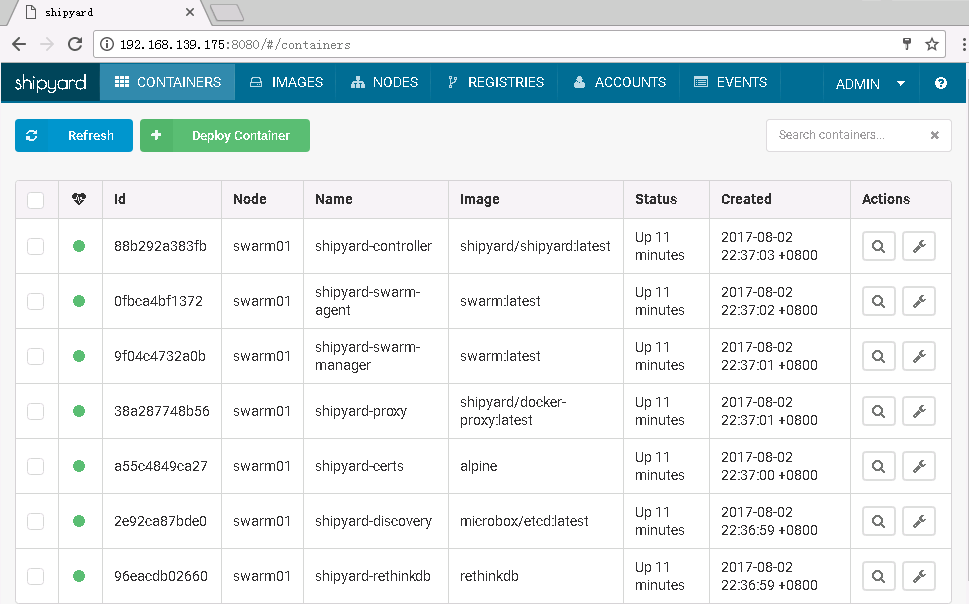Check the shipyard-swarm-agent row checkbox
The image size is (969, 604).
(x=35, y=301)
